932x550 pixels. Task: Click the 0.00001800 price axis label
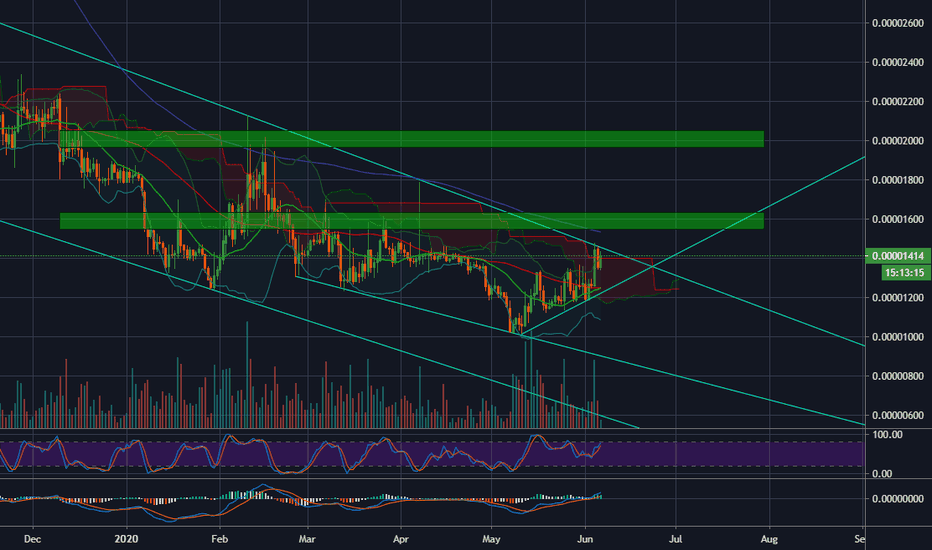point(898,180)
